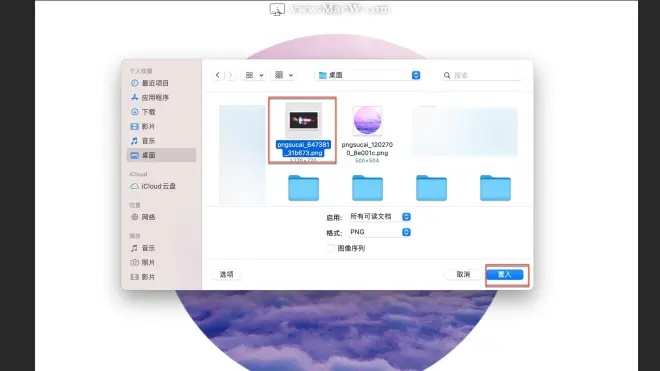Select the pngsucai_647381 thumbnail
The width and height of the screenshot is (660, 371).
point(303,120)
